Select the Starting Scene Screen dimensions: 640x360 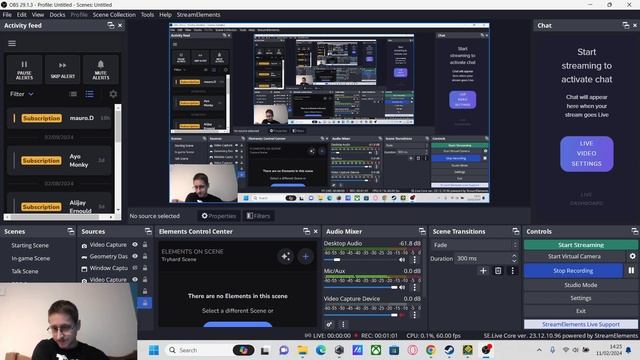pyautogui.click(x=30, y=245)
